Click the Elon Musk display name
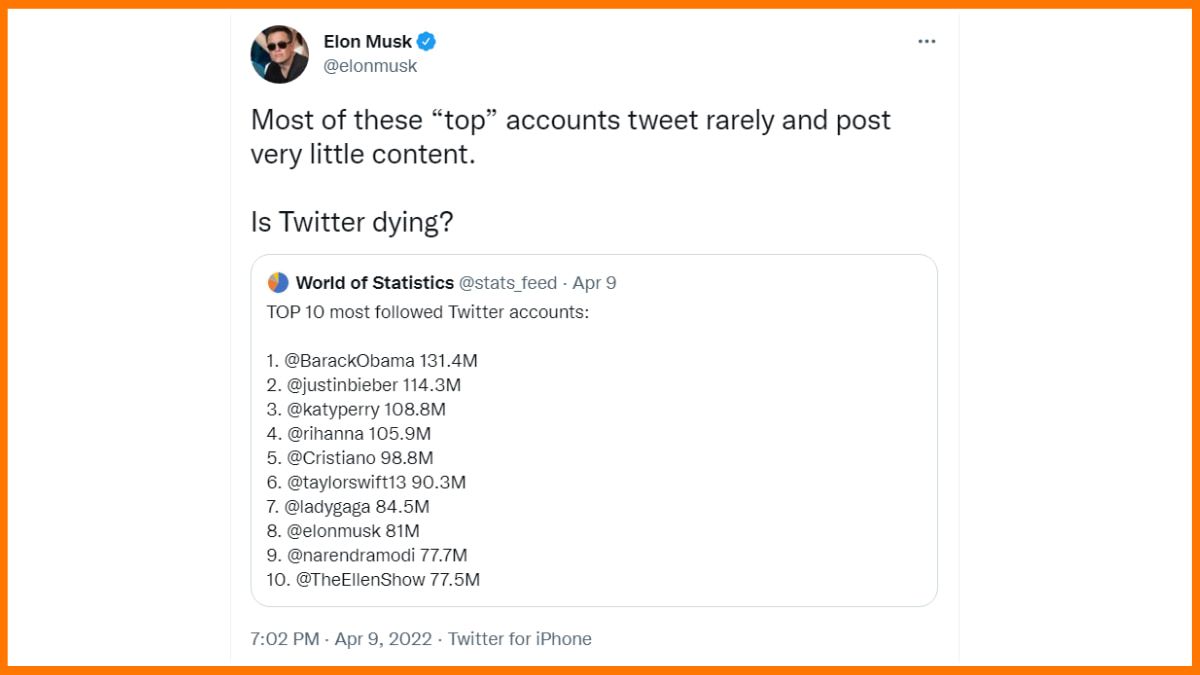 [369, 41]
